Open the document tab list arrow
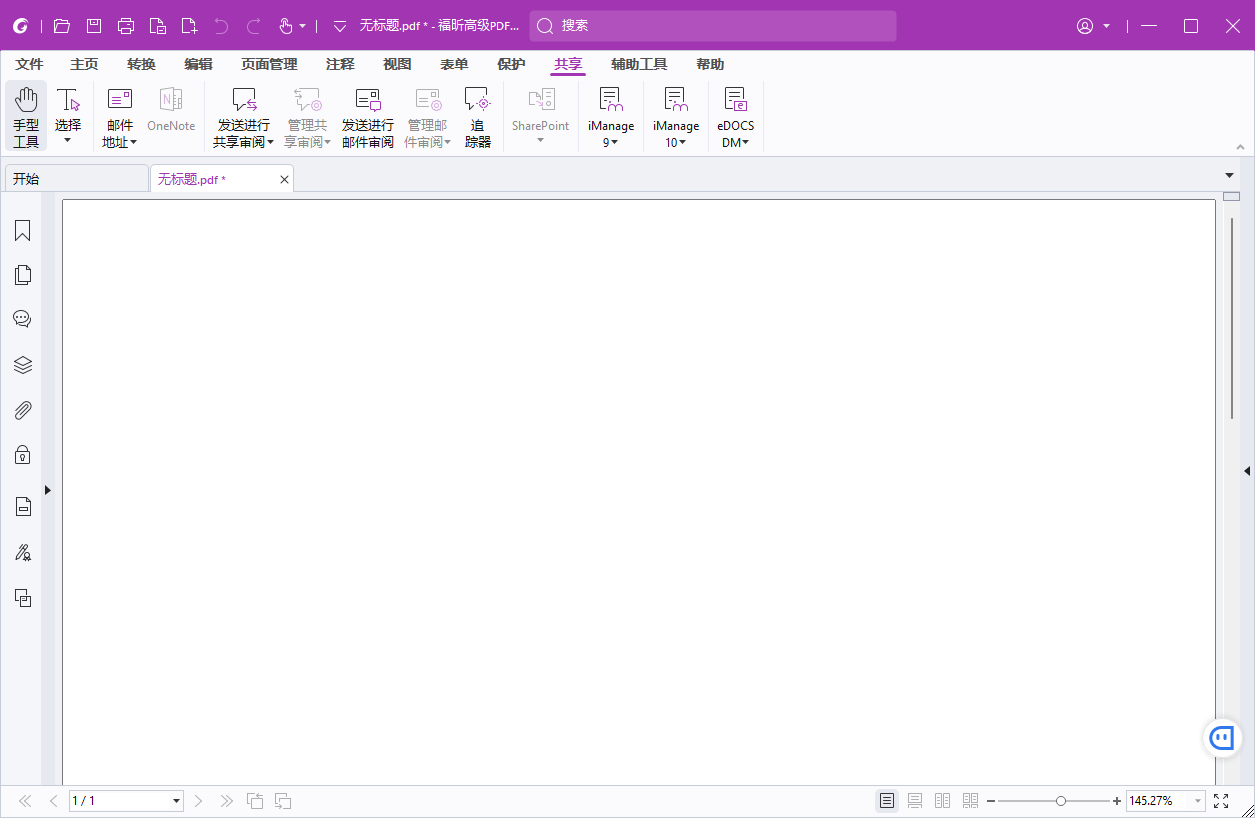The height and width of the screenshot is (818, 1255). point(1230,176)
